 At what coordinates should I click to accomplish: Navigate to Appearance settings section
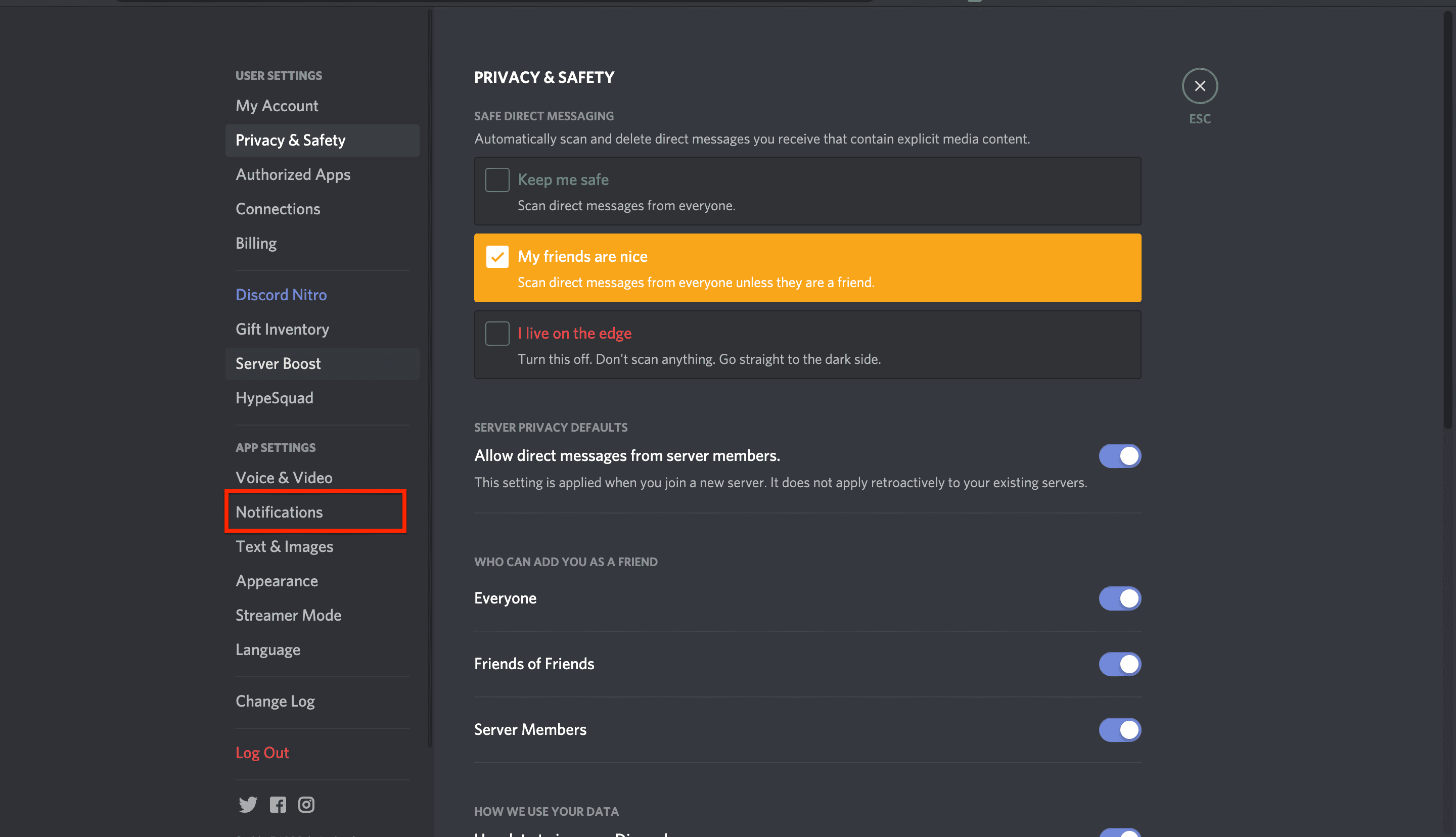(276, 580)
